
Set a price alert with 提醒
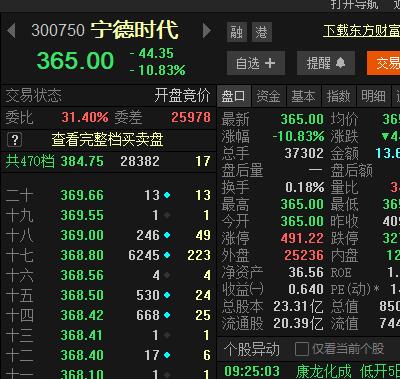326,63
